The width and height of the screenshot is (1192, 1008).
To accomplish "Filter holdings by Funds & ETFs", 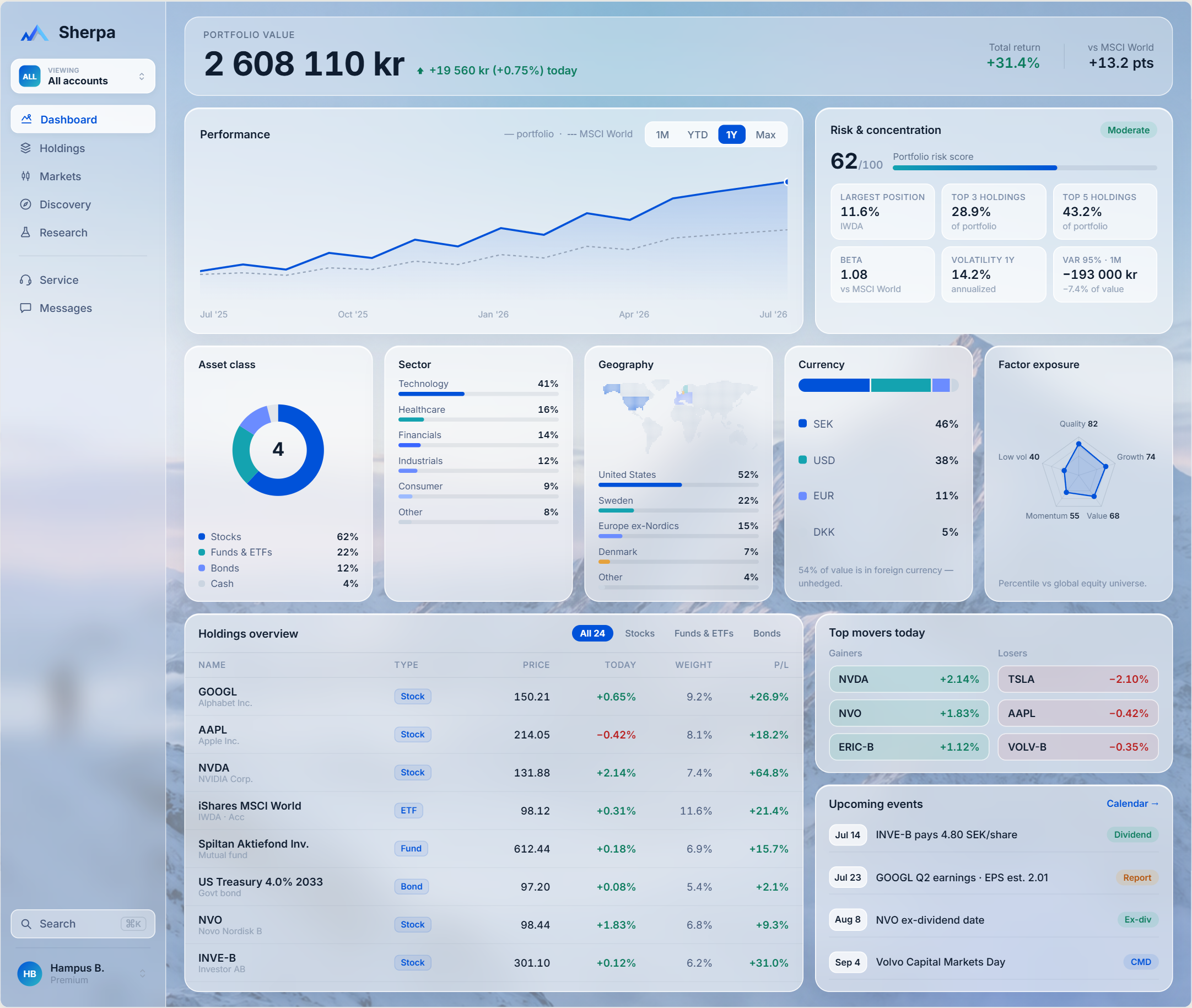I will (x=703, y=633).
